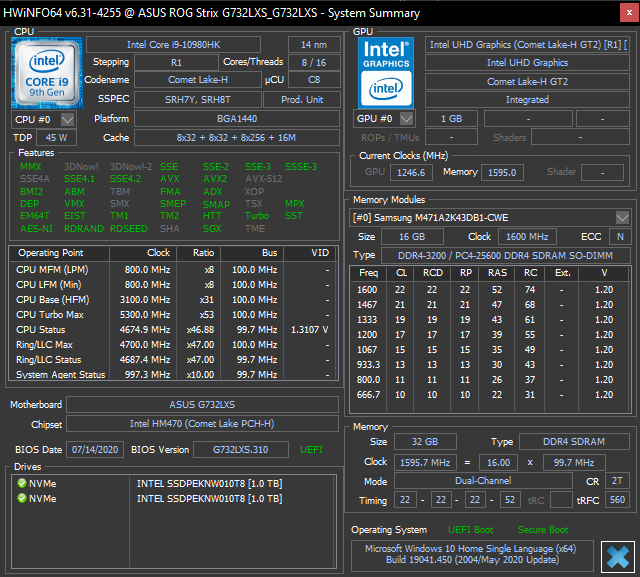Click the Secure Boot label
Screen dimensions: 640x577
[543, 529]
